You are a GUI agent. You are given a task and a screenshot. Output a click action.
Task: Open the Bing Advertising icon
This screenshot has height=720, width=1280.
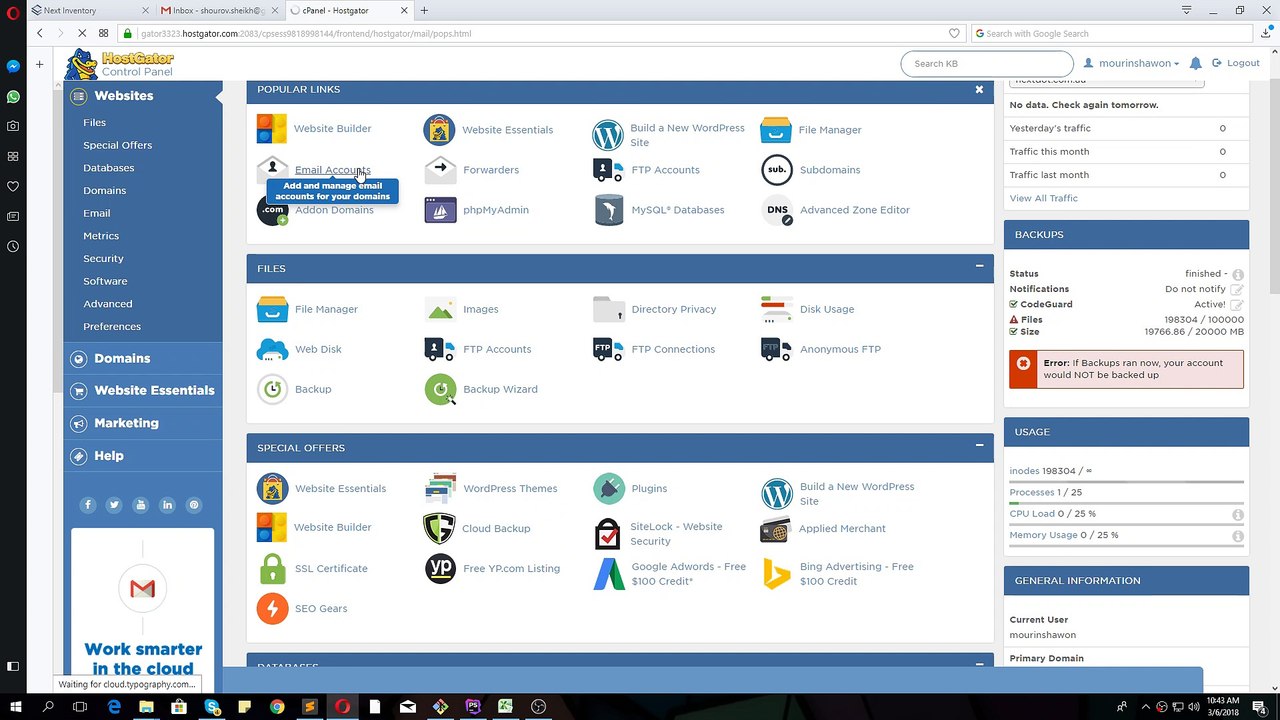pyautogui.click(x=776, y=574)
